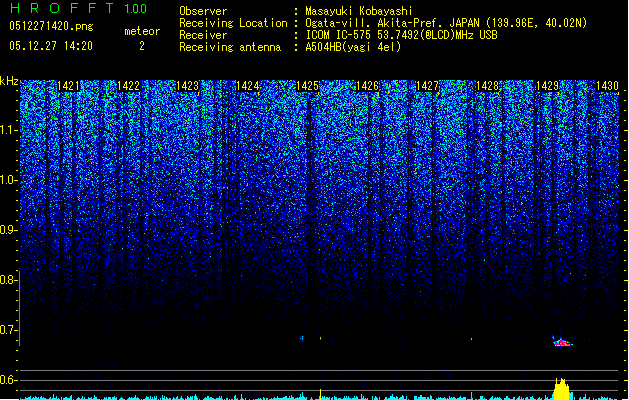Click the faint echo blip below 1425
Screen dimensions: 629x400
[301, 338]
